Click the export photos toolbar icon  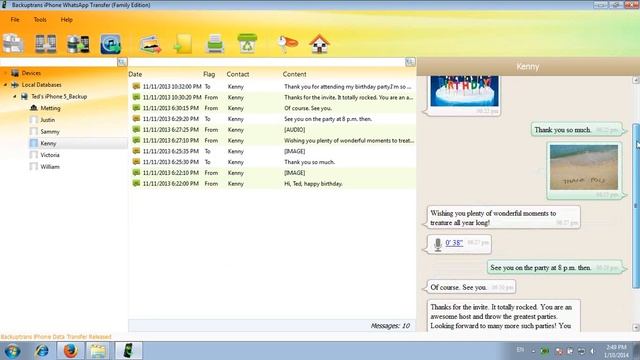coord(150,44)
